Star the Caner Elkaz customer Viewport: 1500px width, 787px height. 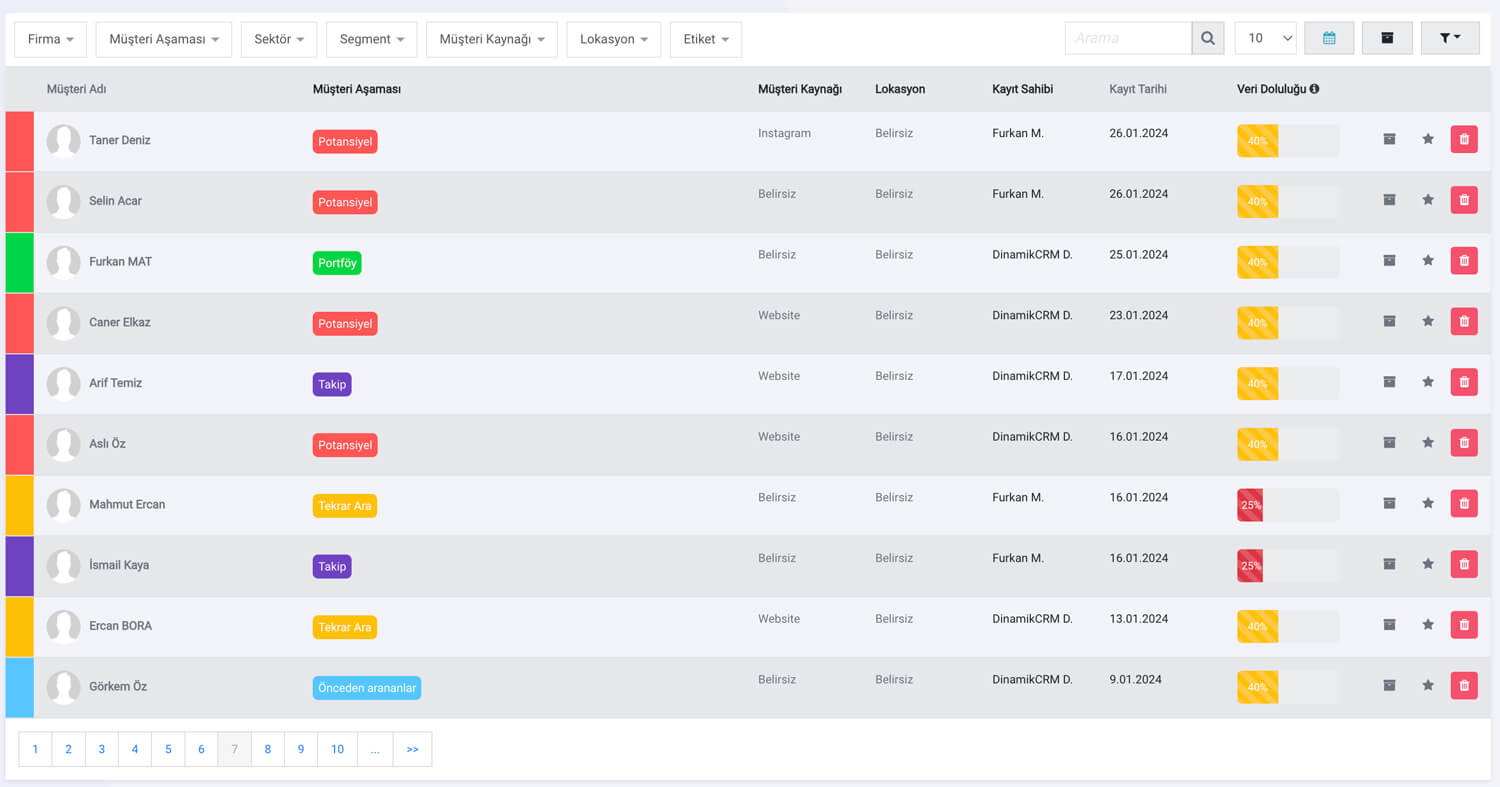[x=1428, y=321]
